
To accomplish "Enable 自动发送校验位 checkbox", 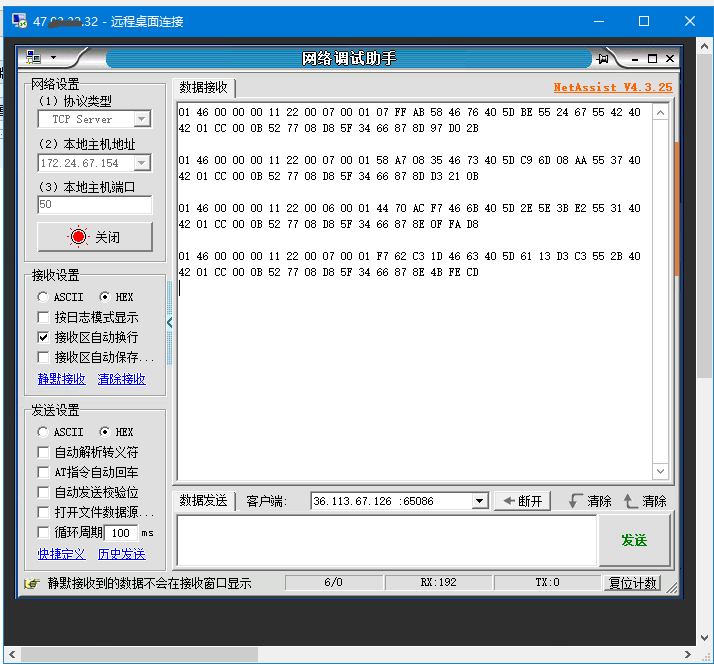I will click(43, 492).
